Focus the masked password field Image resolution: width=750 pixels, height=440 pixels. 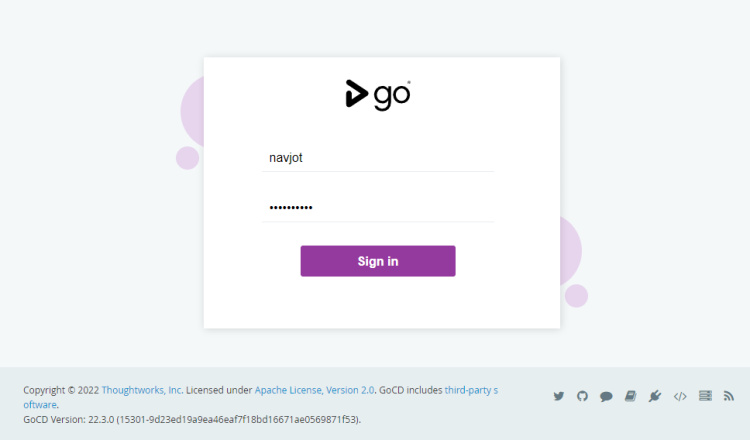coord(378,207)
